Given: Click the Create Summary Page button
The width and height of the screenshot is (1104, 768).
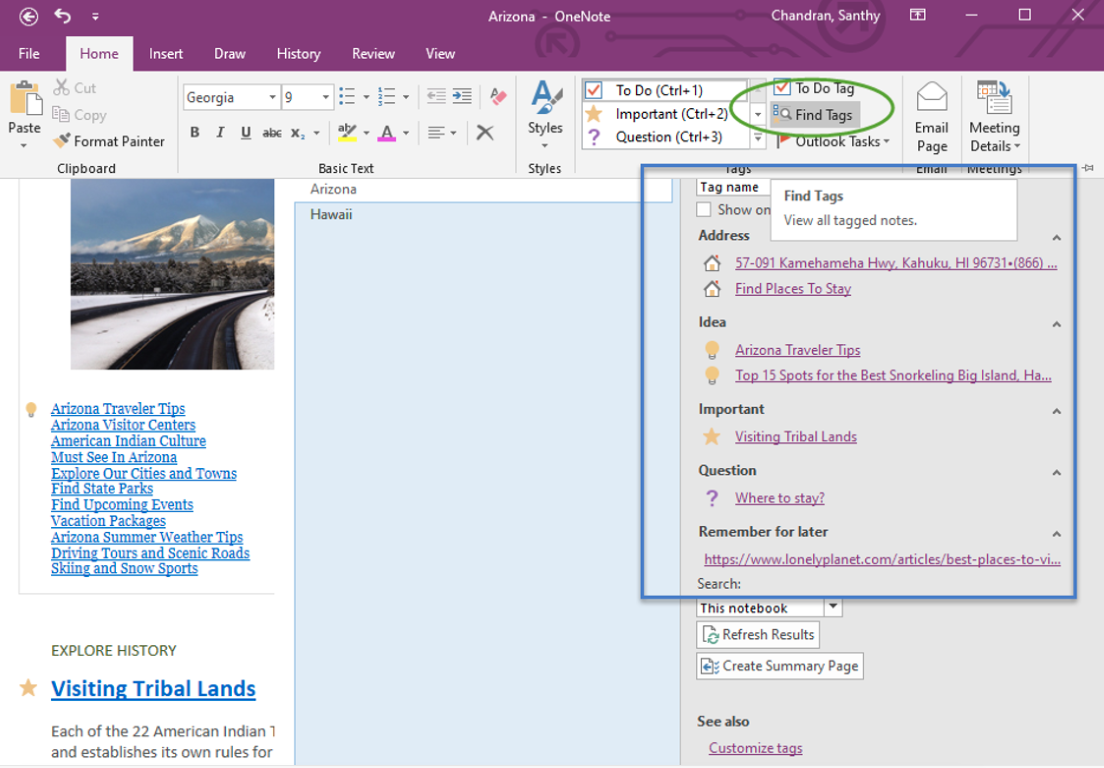Looking at the screenshot, I should coord(779,666).
